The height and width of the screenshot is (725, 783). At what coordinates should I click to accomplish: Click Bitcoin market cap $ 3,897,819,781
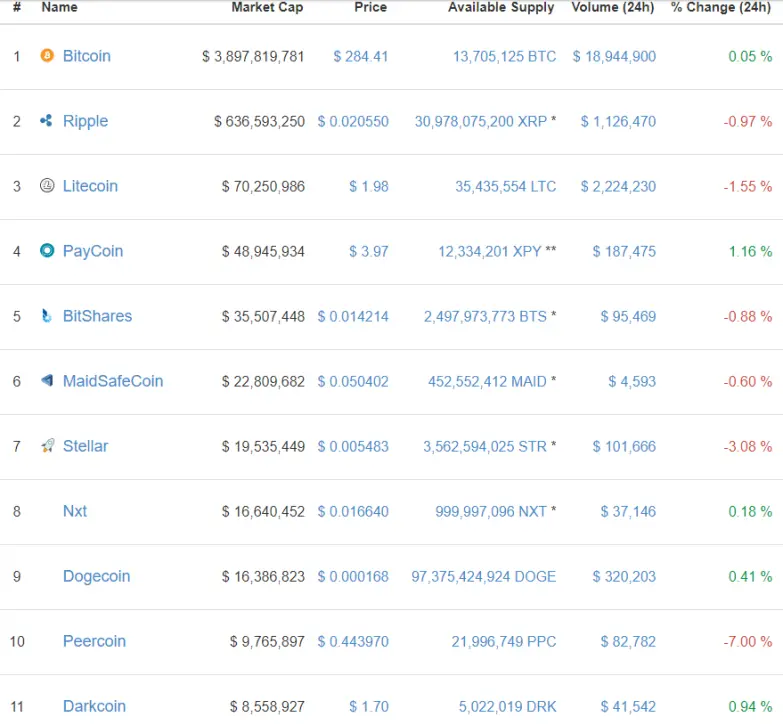click(x=253, y=56)
